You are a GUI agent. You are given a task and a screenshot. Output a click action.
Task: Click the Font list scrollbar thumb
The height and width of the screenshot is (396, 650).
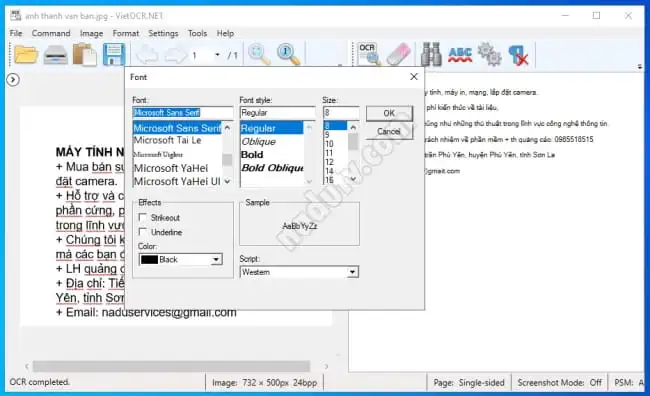tap(227, 160)
